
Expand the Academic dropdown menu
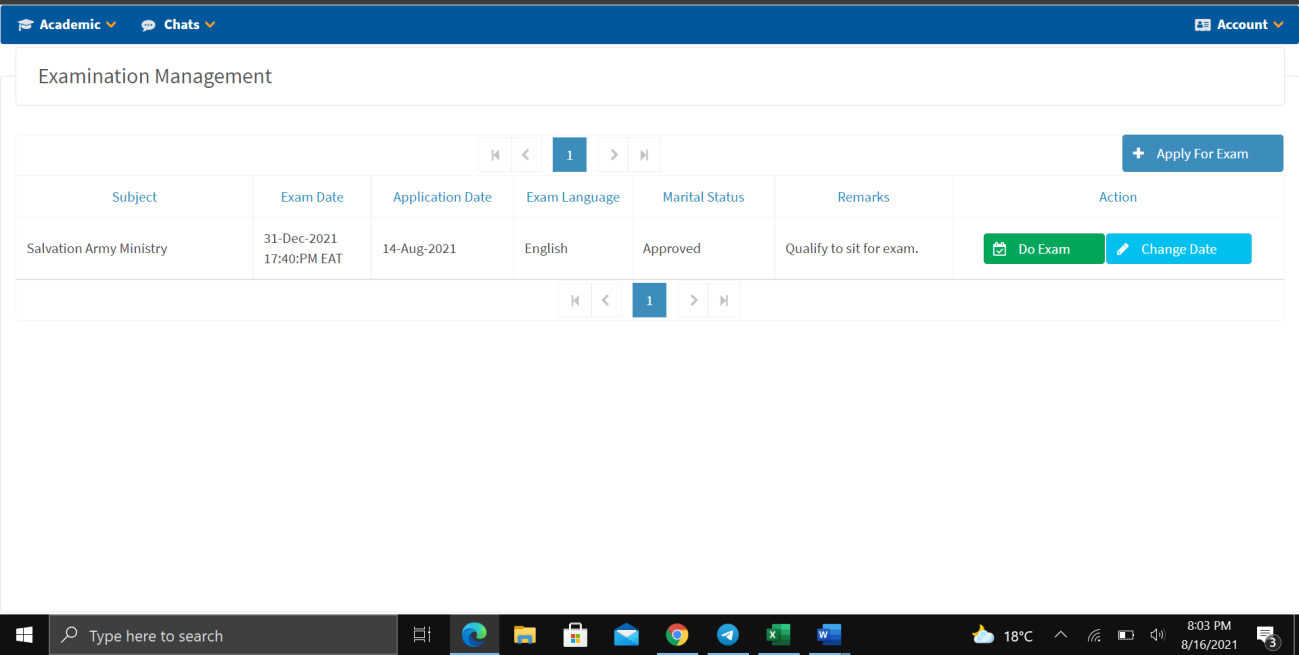68,24
